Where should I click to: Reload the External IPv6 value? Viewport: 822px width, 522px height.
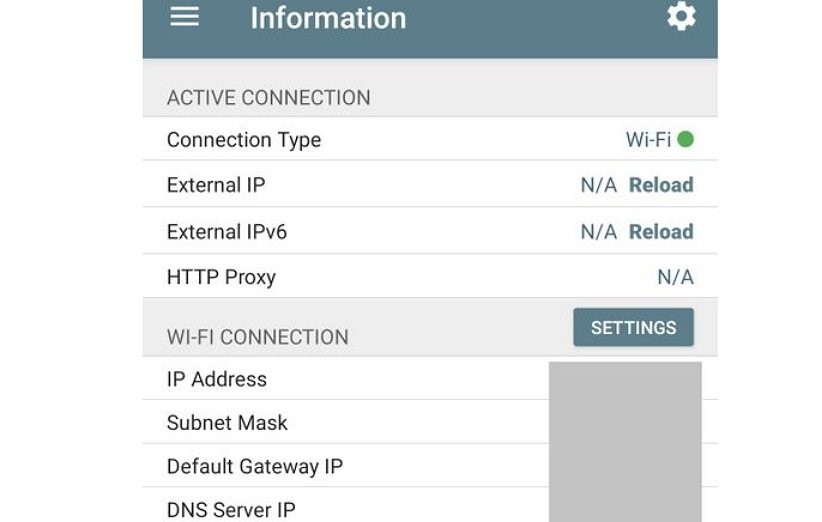[661, 232]
